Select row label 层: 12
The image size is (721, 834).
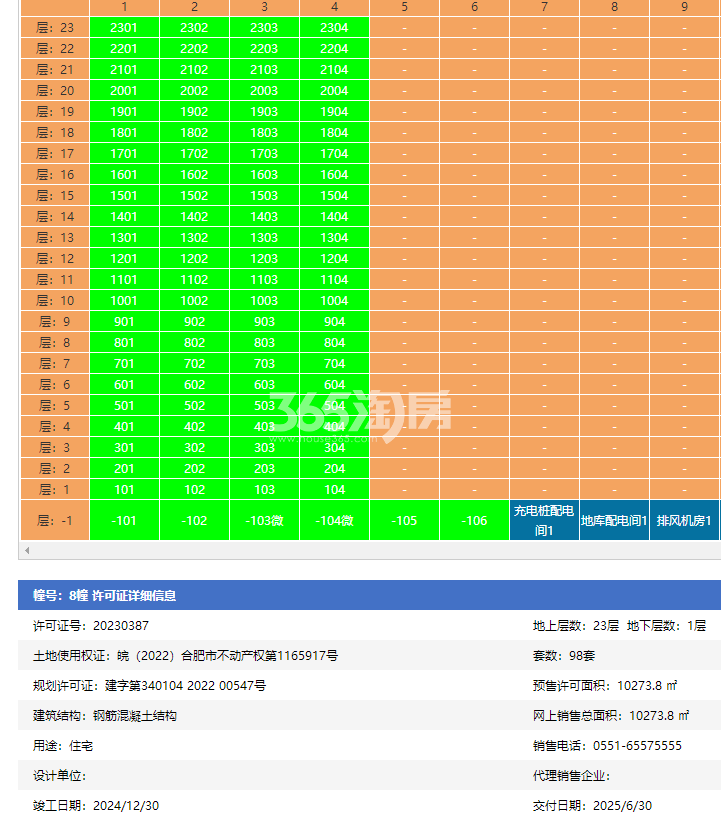(55, 259)
